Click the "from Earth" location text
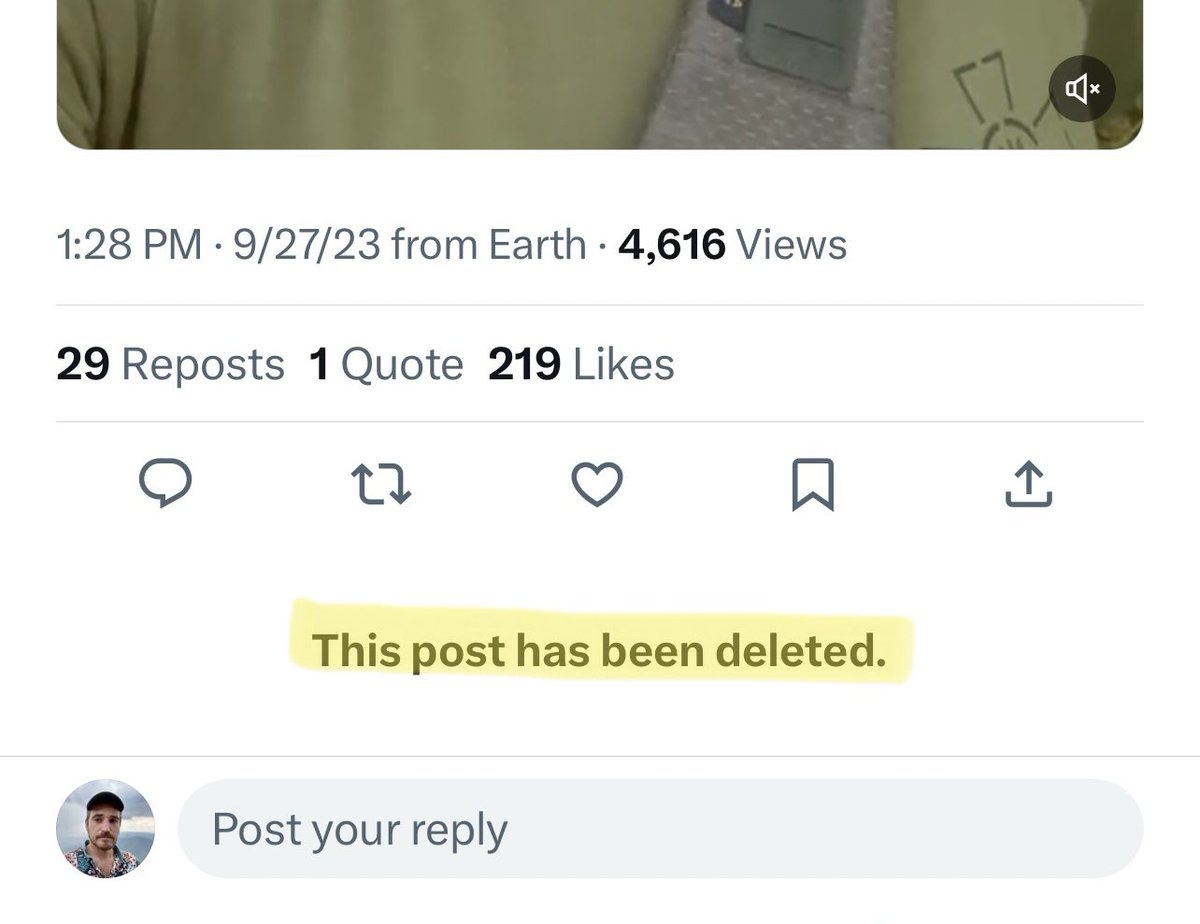 point(488,245)
